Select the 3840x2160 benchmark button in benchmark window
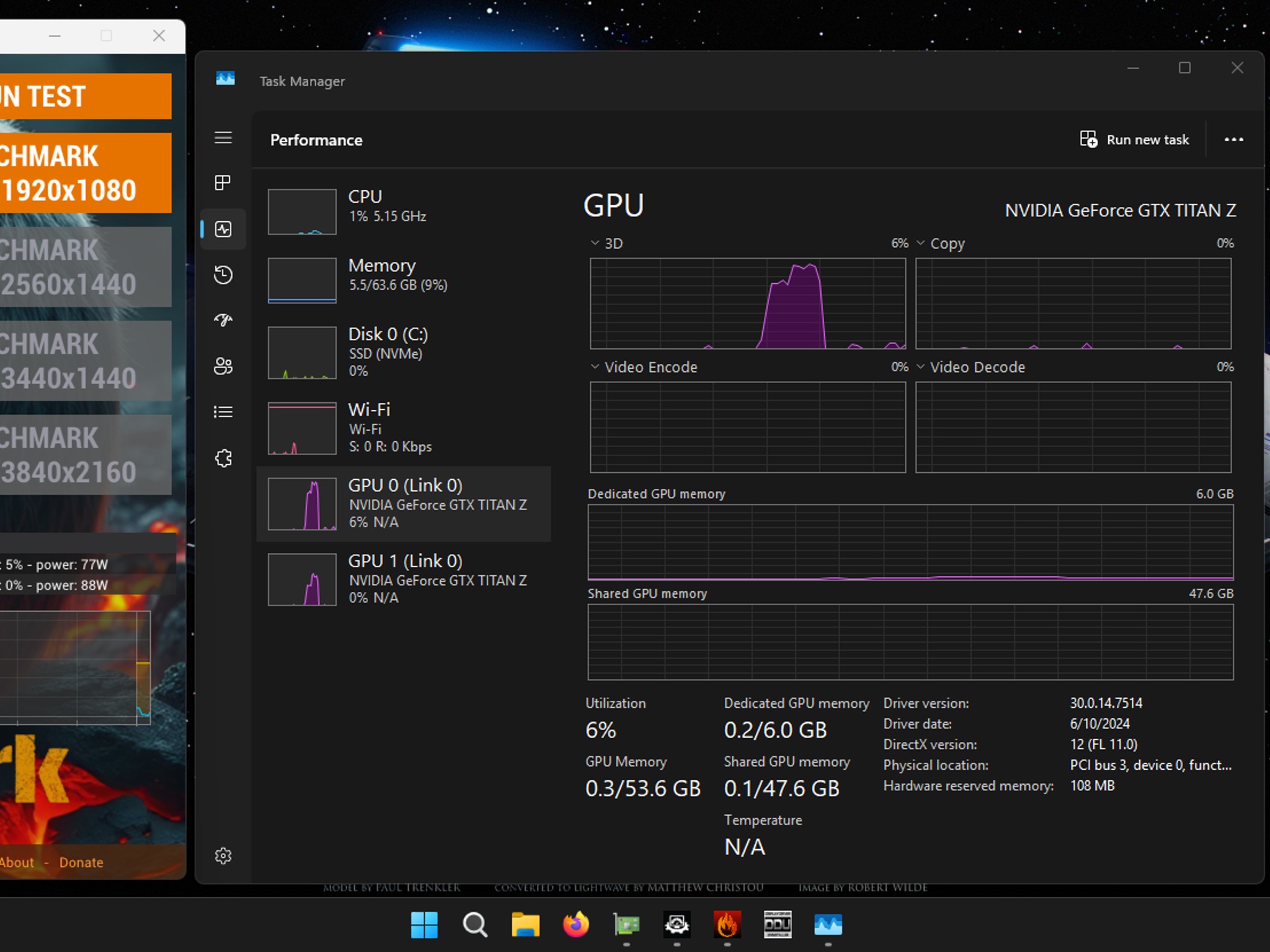Viewport: 1270px width, 952px height. click(x=86, y=454)
